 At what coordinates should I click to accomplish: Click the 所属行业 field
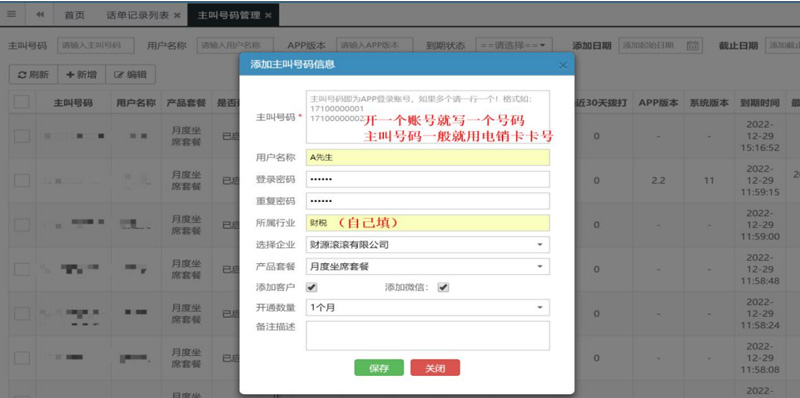(x=428, y=223)
